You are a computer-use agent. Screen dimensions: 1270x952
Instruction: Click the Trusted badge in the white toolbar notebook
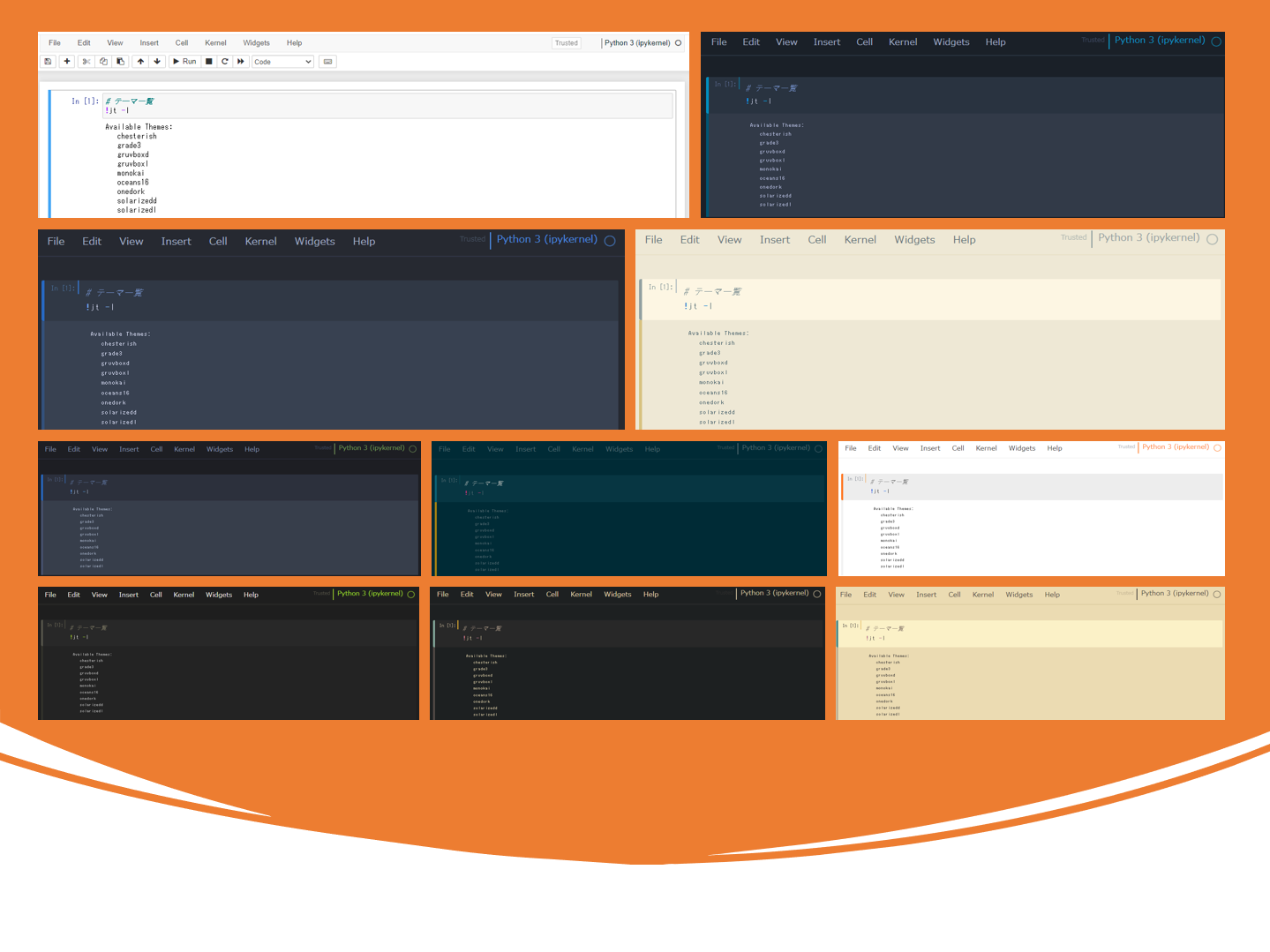[x=567, y=43]
